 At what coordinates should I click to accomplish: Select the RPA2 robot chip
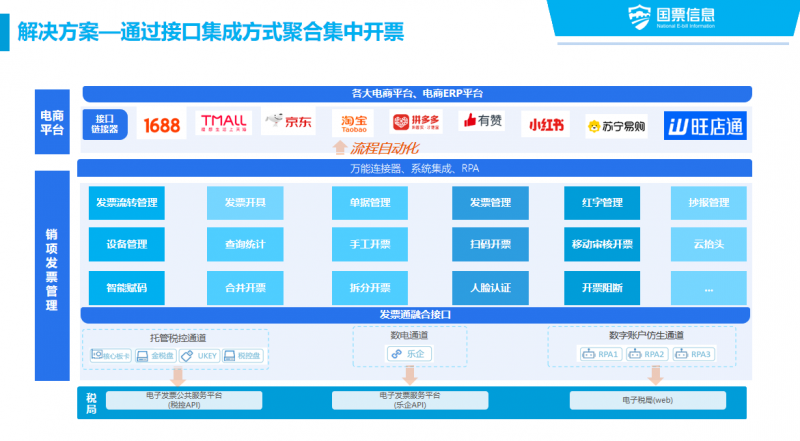click(646, 354)
